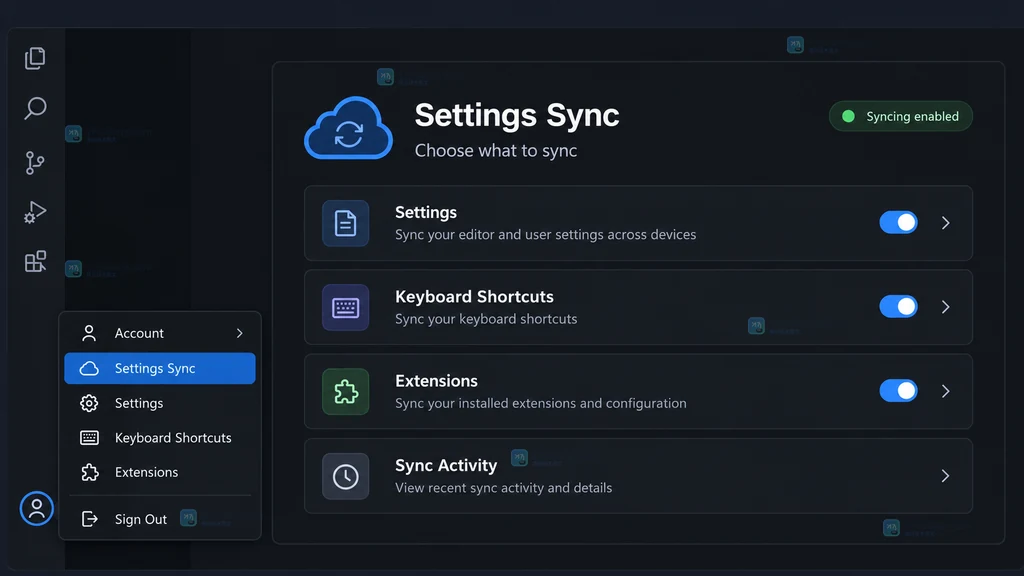
Task: Click the Extensions puzzle icon in card
Action: point(345,392)
